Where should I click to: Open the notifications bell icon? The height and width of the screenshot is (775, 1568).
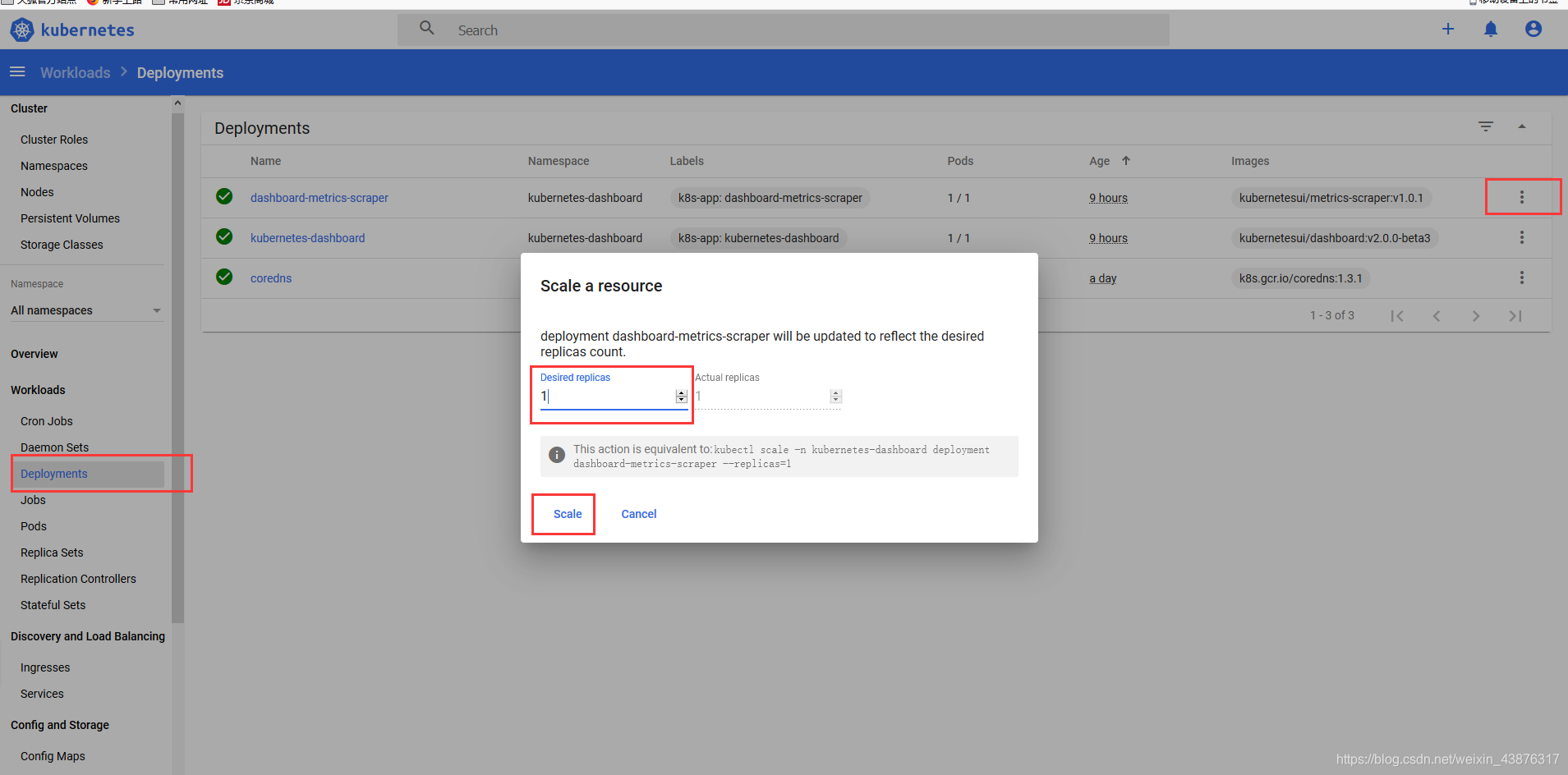(1491, 30)
